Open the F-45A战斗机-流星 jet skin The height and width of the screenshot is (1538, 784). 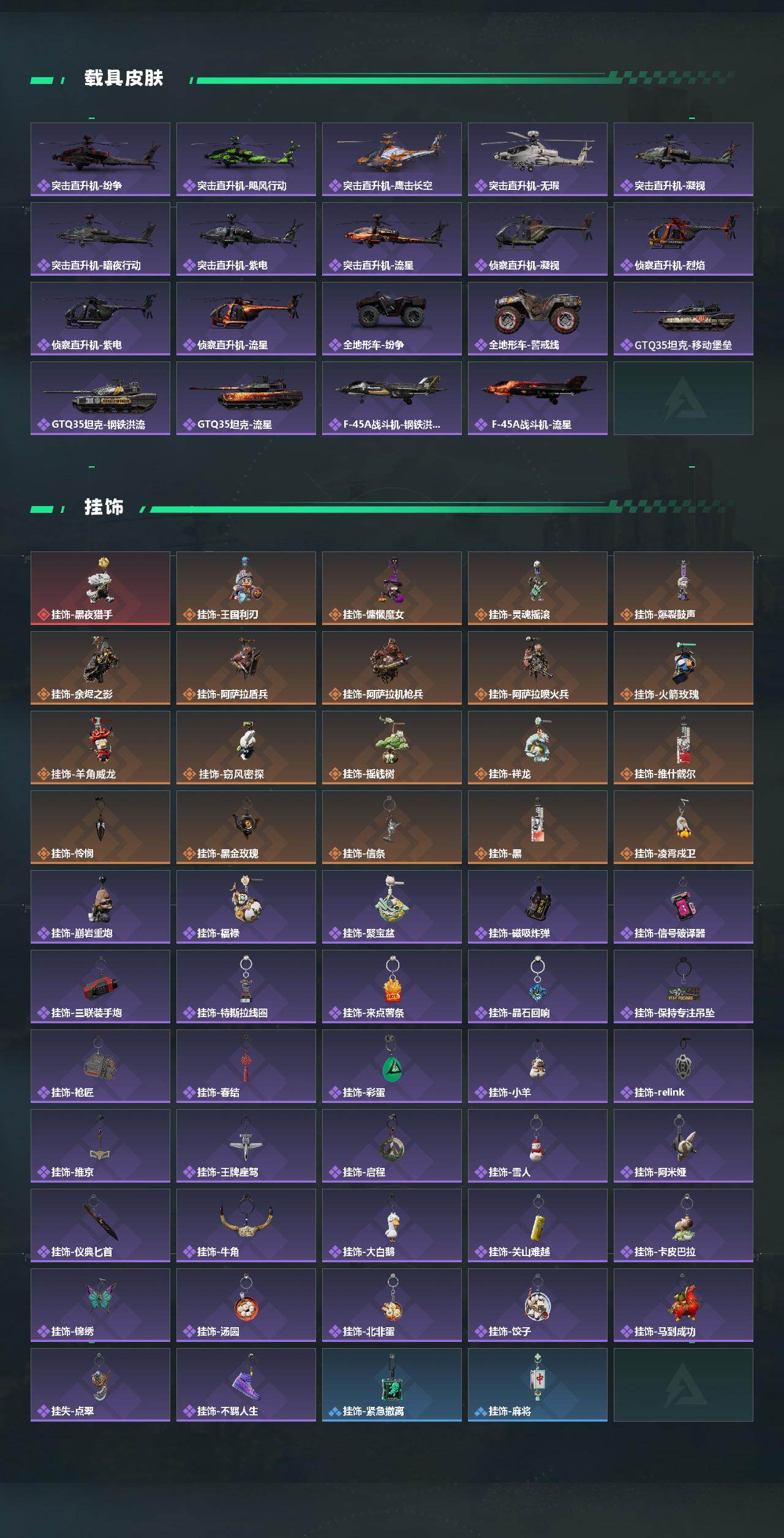click(538, 398)
